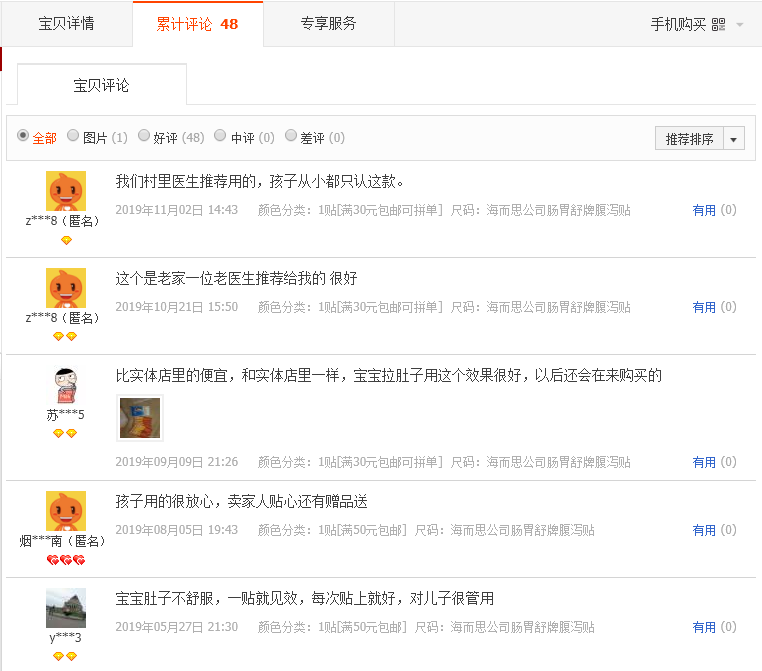
Task: Click the QR code icon beside 手机购买
Action: click(718, 25)
